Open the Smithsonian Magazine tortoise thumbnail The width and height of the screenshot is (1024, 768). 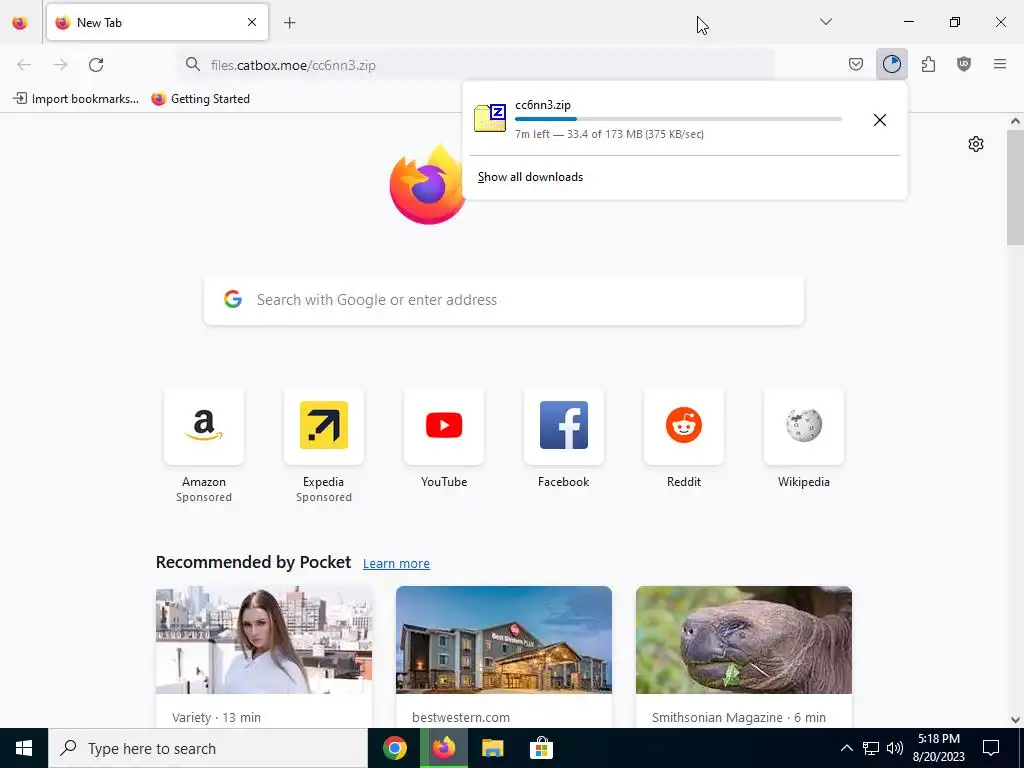(x=744, y=640)
